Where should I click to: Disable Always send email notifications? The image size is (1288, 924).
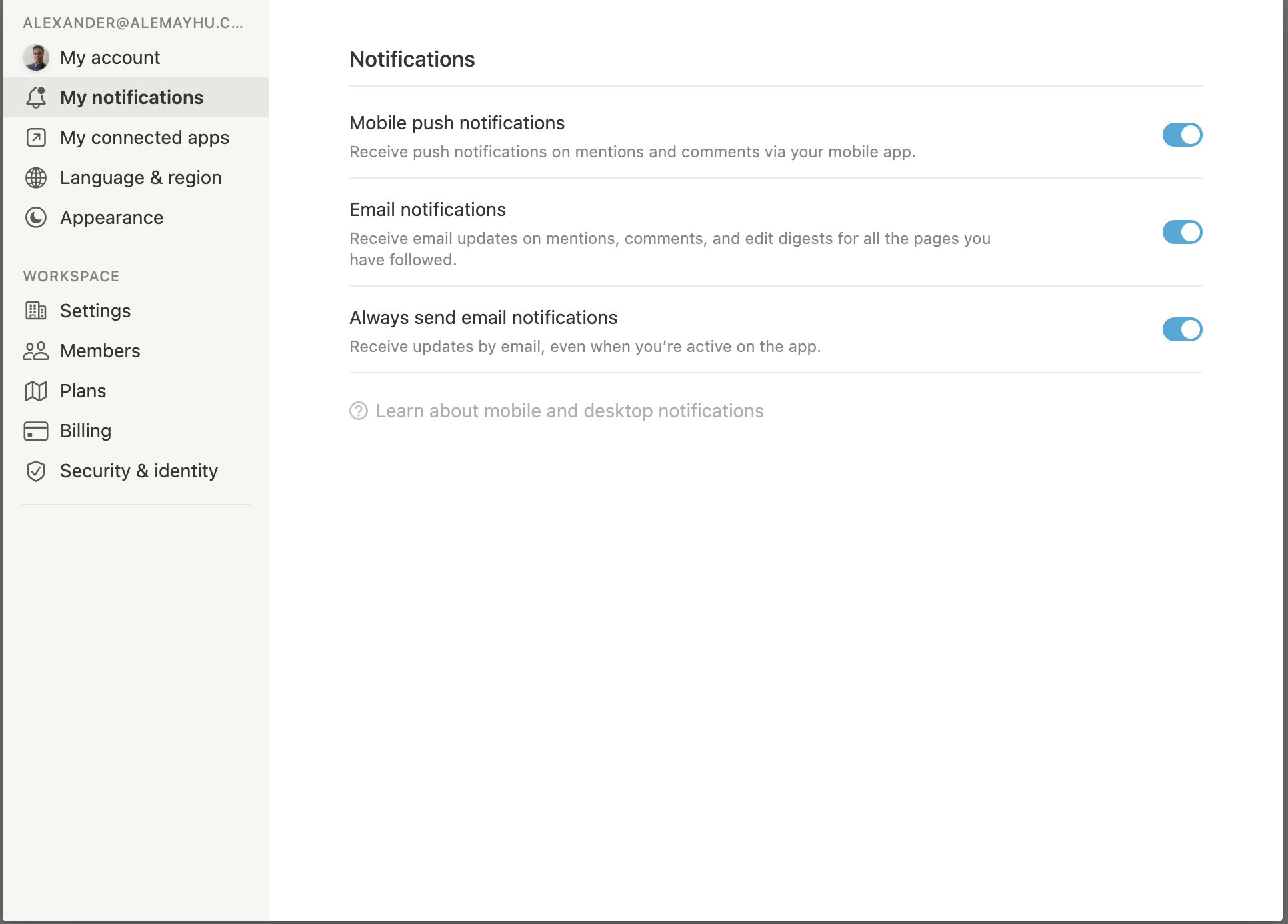tap(1182, 329)
